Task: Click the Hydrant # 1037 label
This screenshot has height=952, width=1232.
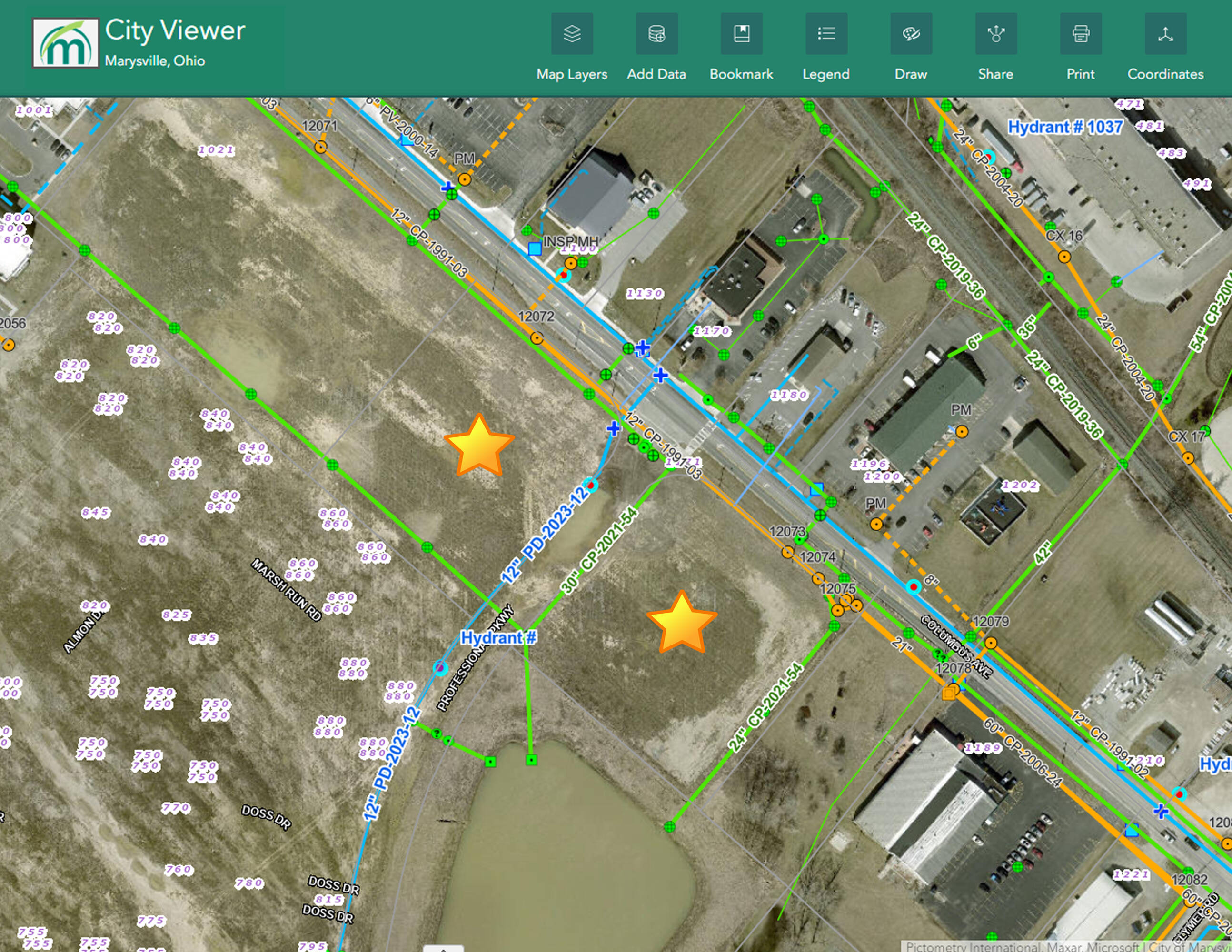Action: (1065, 128)
